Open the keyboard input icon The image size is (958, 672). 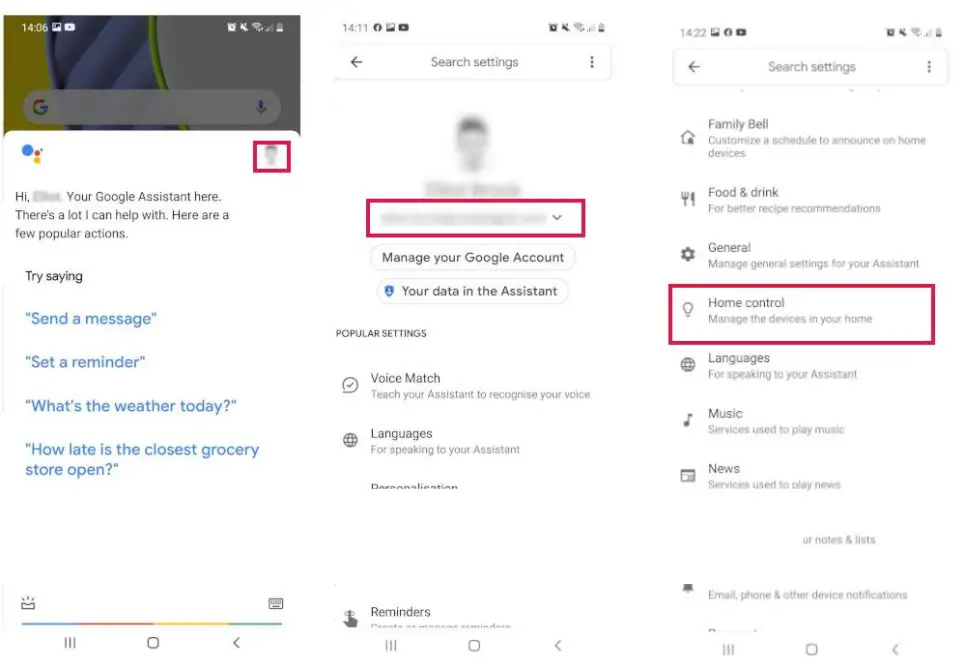click(276, 604)
